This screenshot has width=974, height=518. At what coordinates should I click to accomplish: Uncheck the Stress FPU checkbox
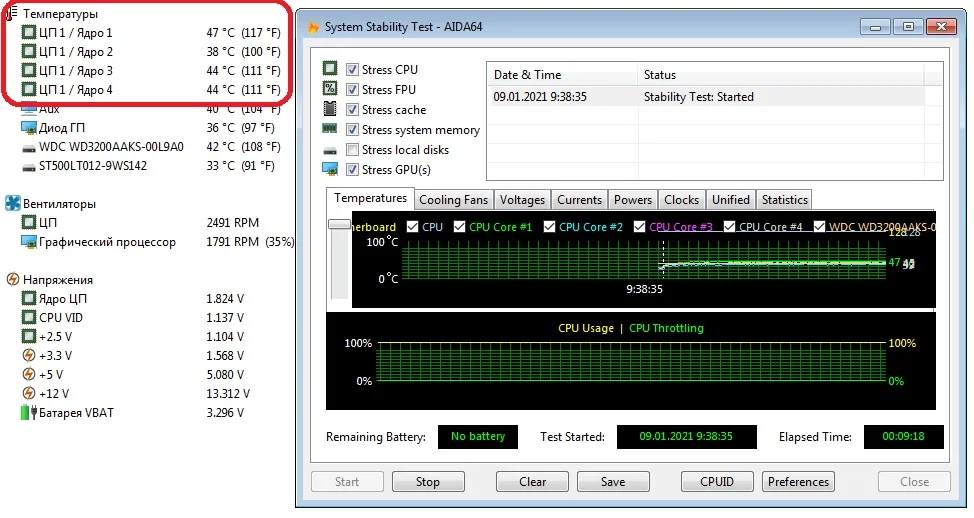point(352,89)
